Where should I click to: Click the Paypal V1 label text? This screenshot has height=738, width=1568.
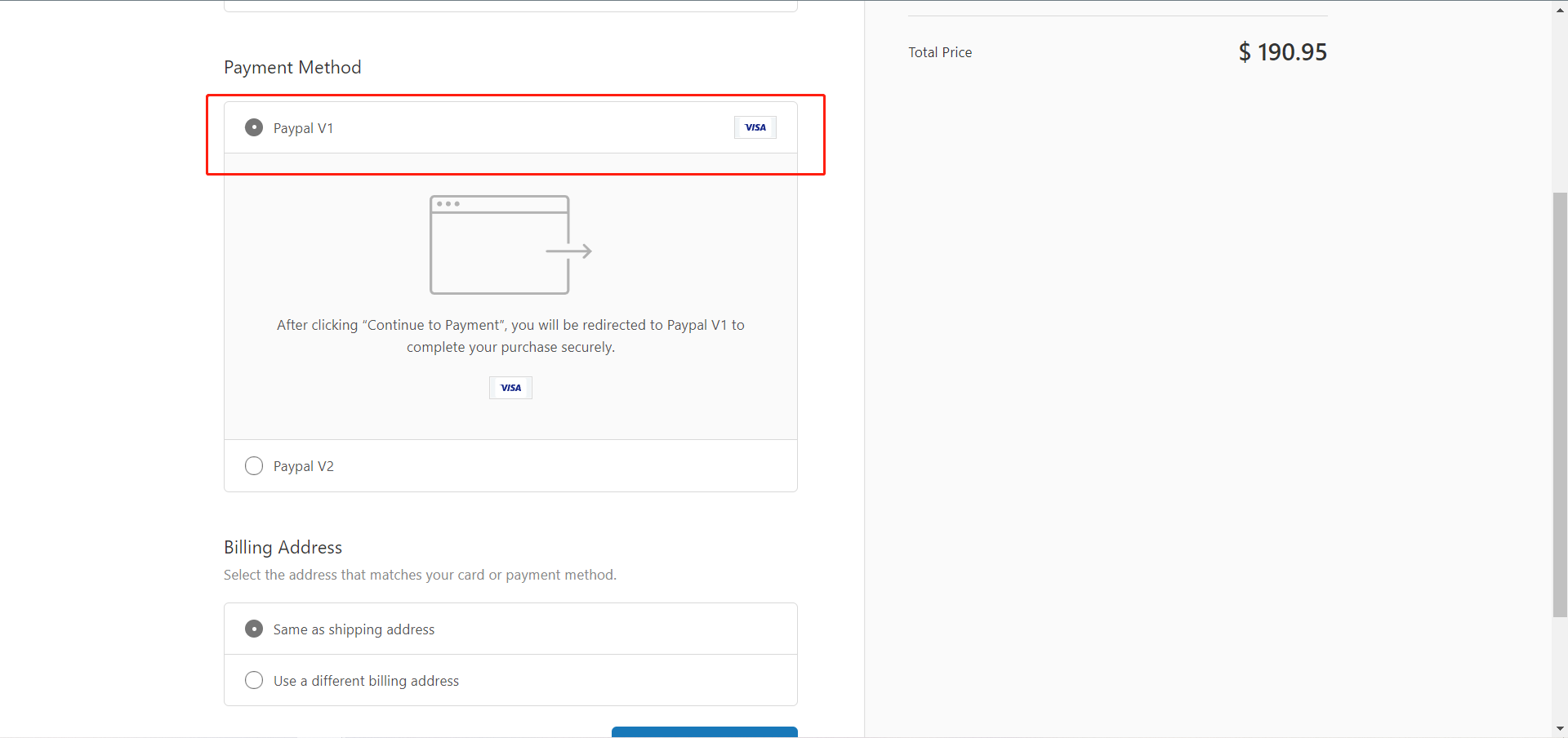point(303,128)
